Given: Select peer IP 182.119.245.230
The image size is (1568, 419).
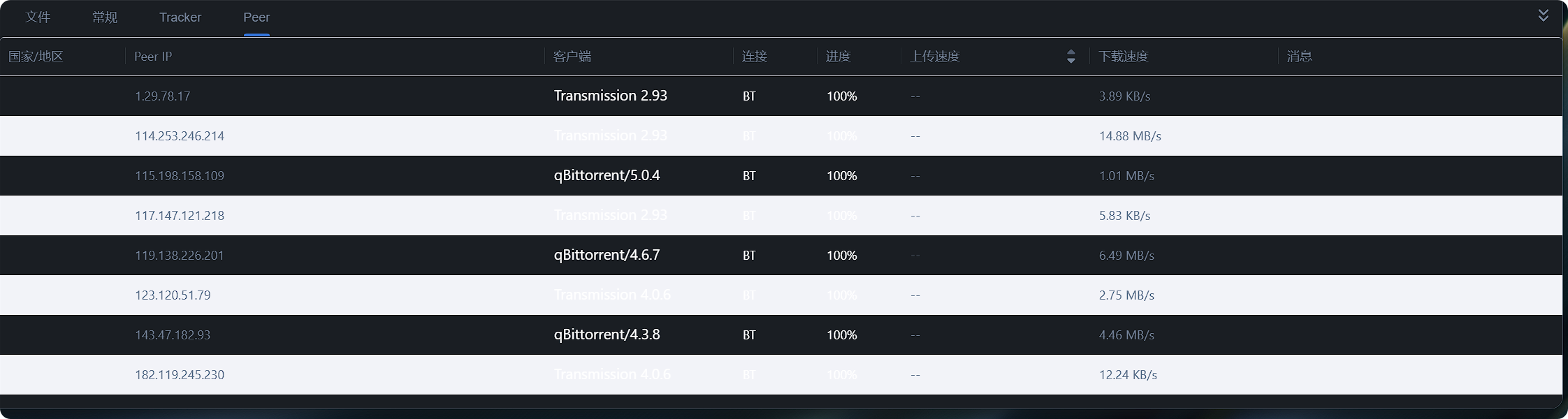Looking at the screenshot, I should point(180,375).
